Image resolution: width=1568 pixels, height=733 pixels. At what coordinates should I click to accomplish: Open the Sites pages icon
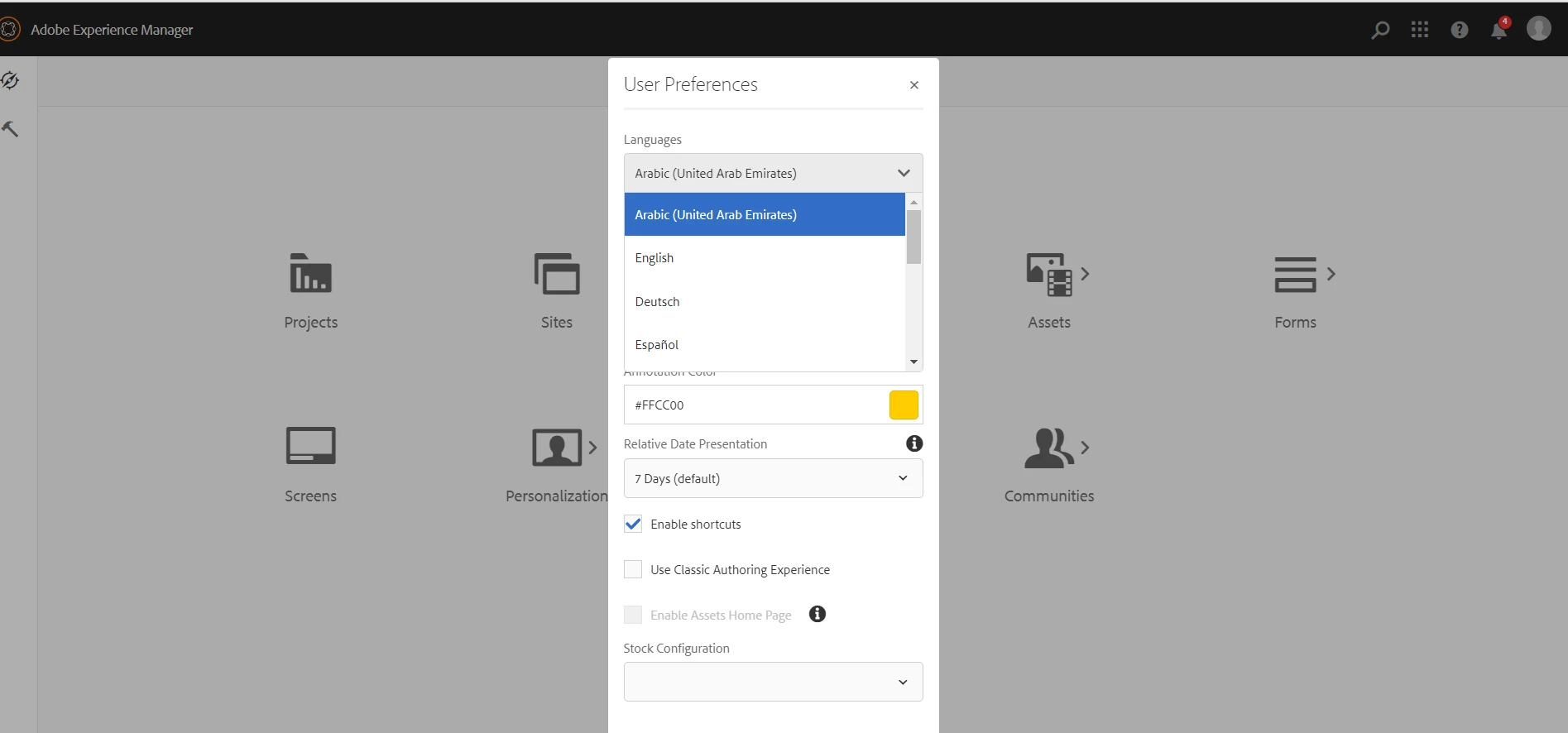tap(557, 273)
